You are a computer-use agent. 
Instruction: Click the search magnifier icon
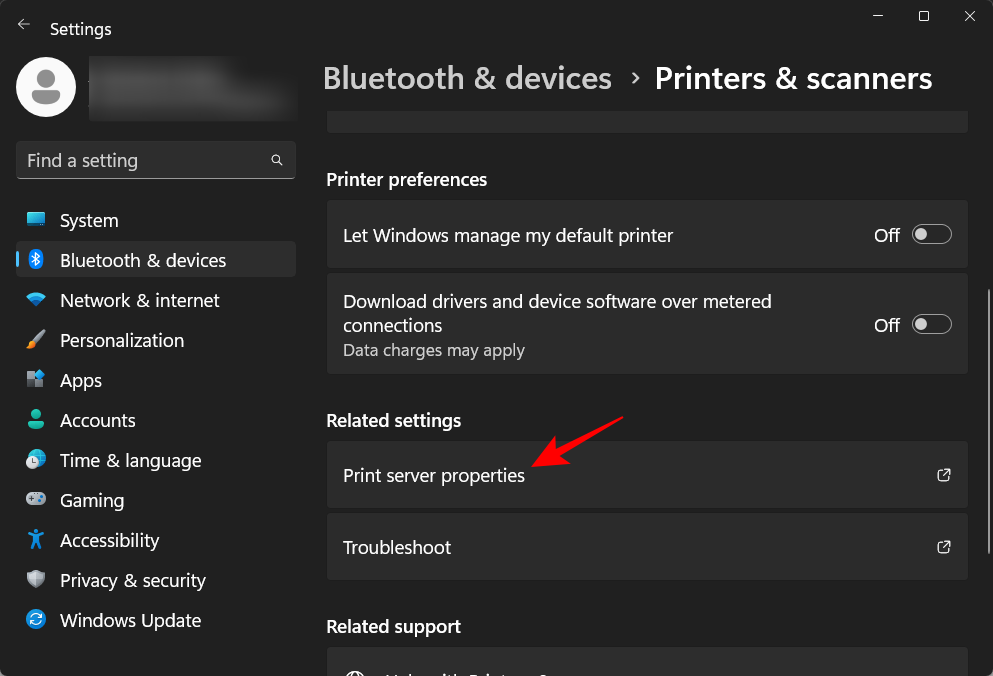tap(277, 160)
